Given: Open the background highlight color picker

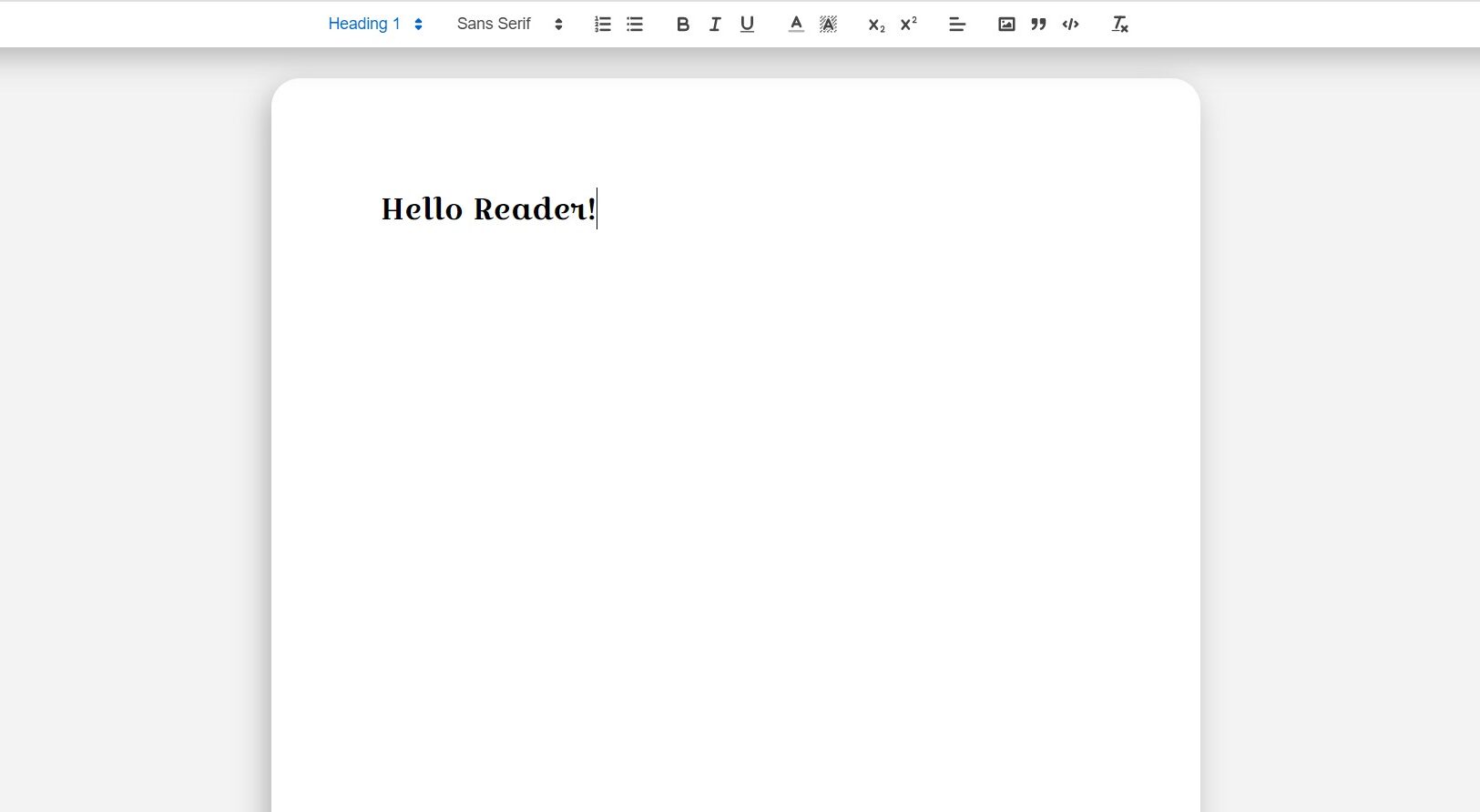Looking at the screenshot, I should click(x=828, y=25).
